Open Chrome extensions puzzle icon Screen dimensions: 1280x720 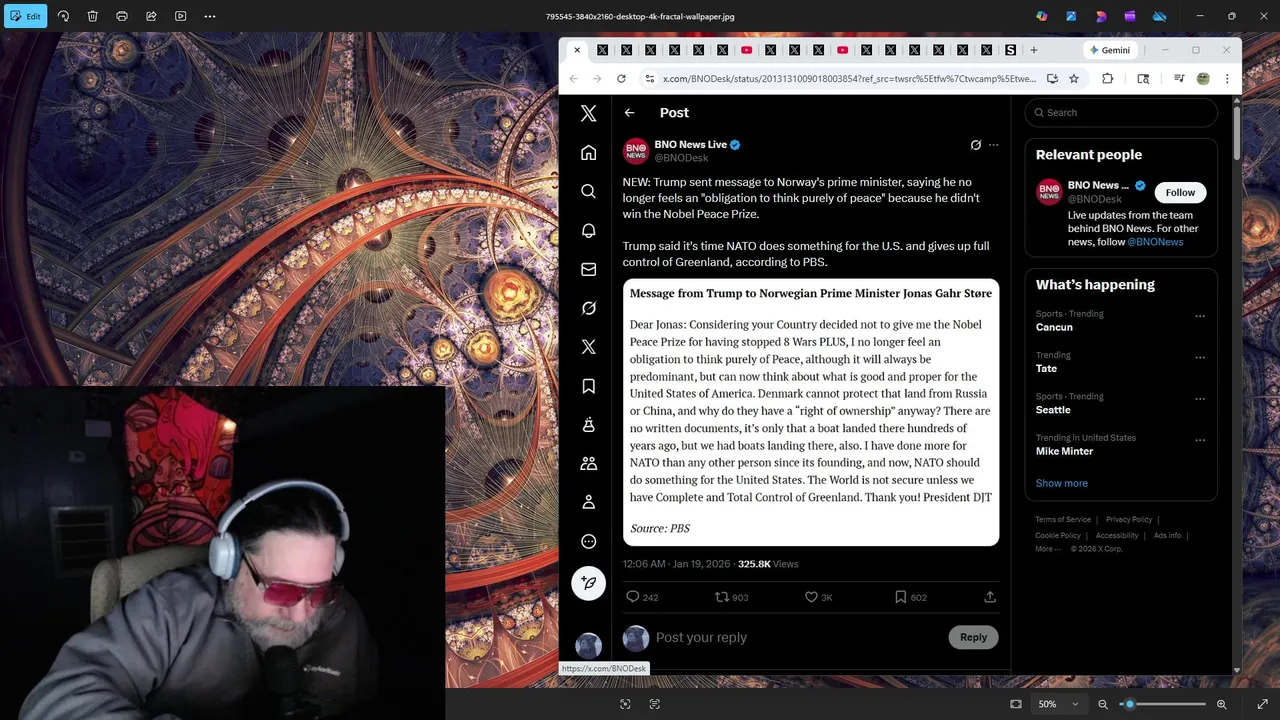tap(1108, 78)
